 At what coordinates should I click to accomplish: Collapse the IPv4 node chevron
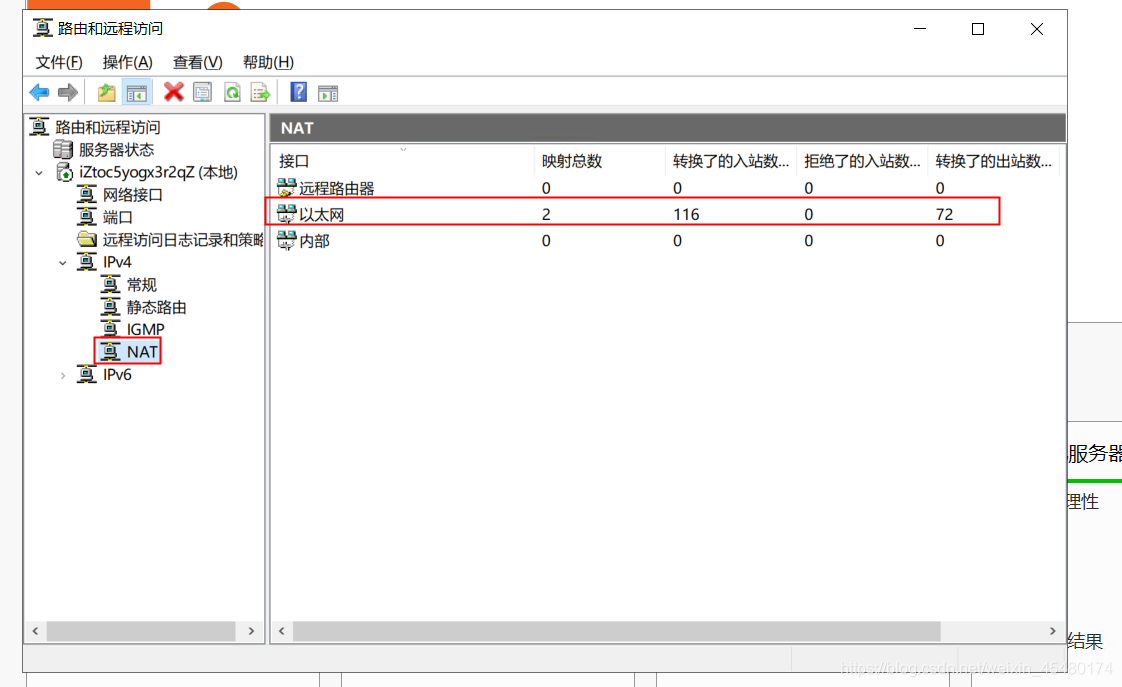63,263
